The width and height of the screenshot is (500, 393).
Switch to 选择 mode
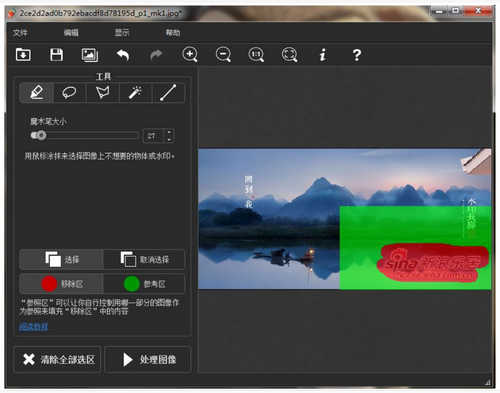tap(61, 259)
